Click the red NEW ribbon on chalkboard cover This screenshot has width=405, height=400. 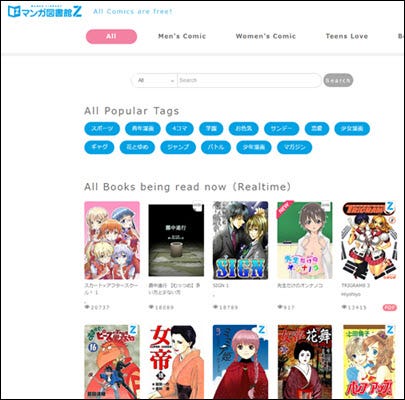285,209
